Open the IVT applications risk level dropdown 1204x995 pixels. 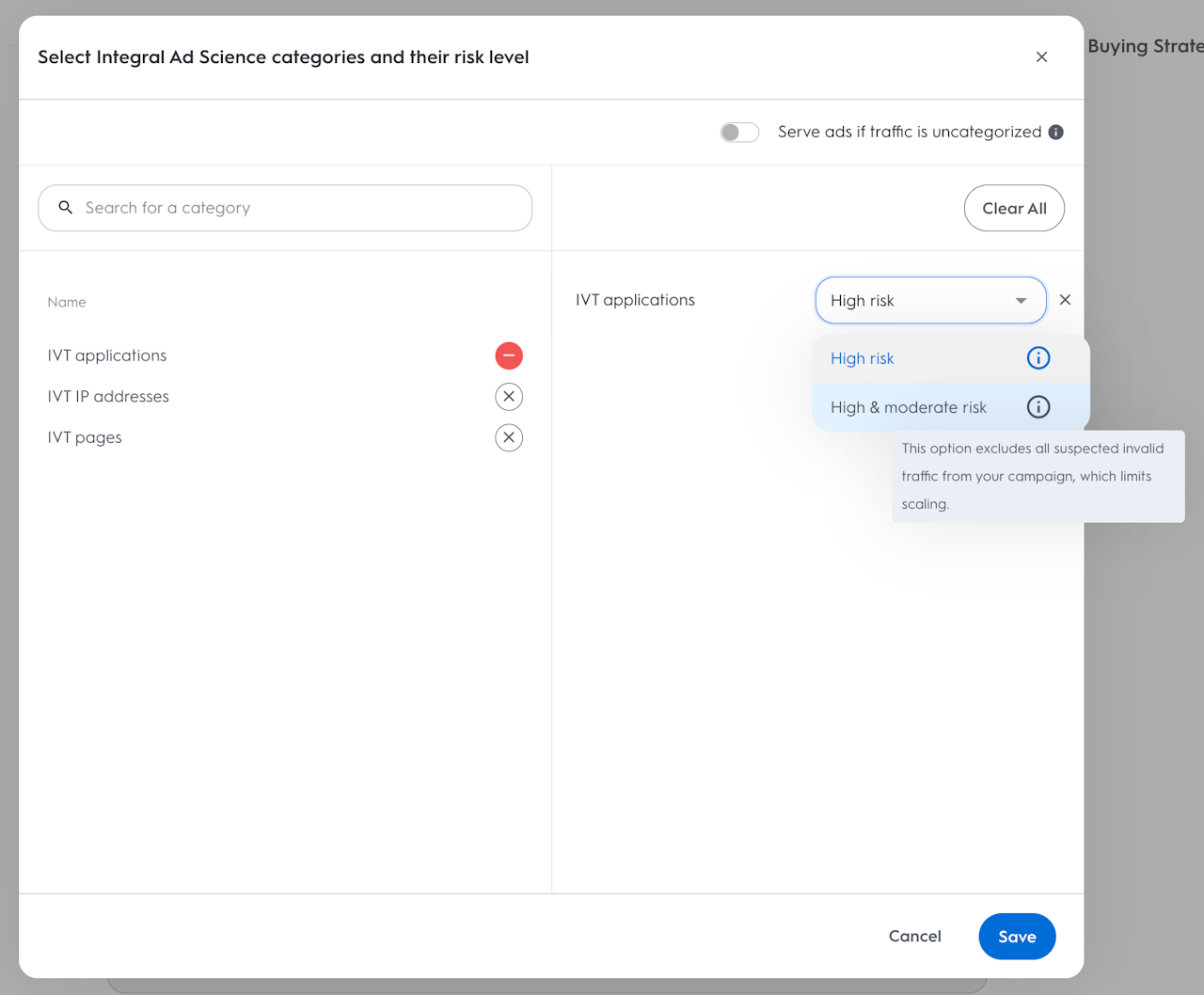coord(929,301)
